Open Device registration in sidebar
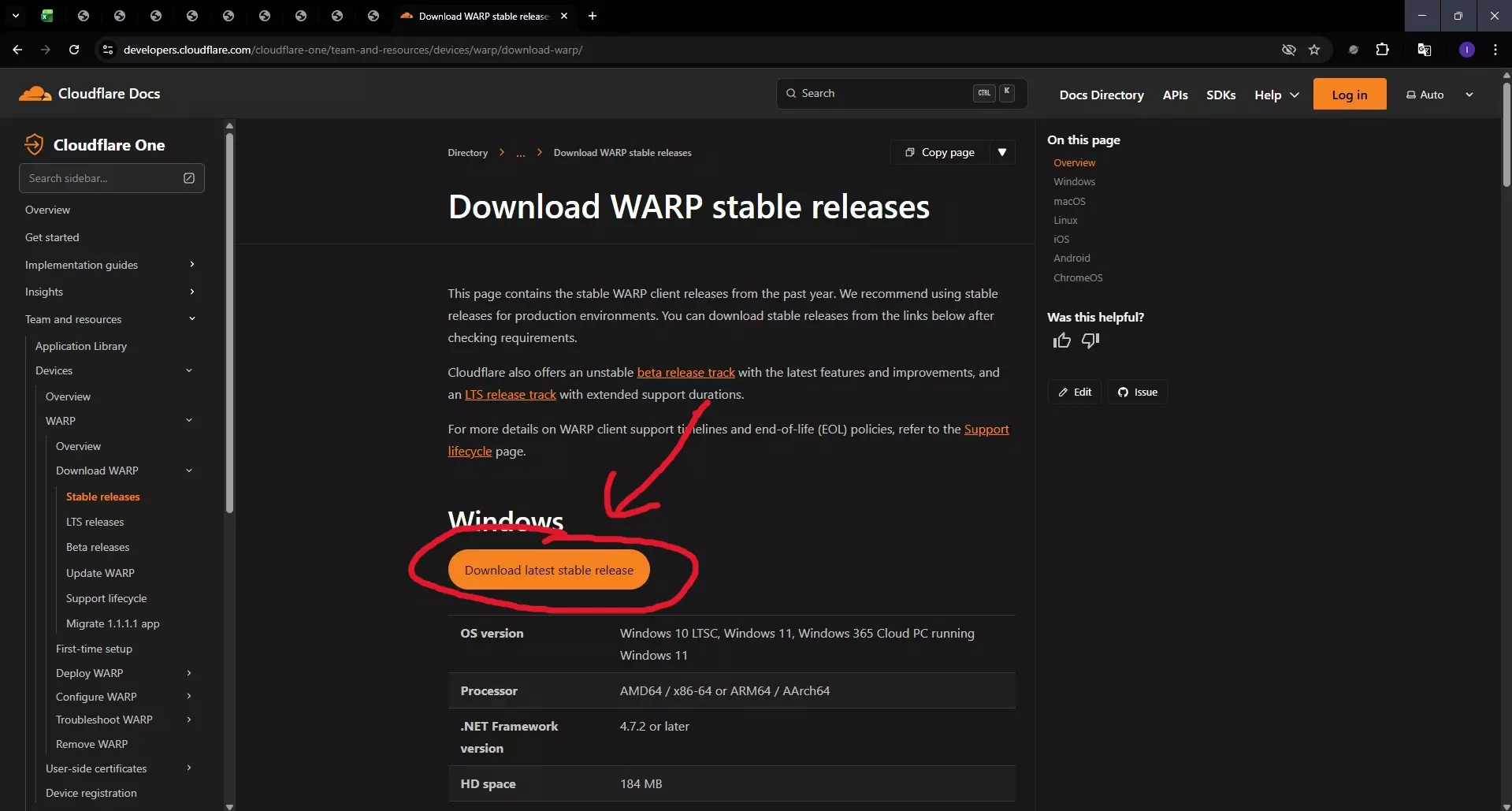1512x811 pixels. (91, 793)
